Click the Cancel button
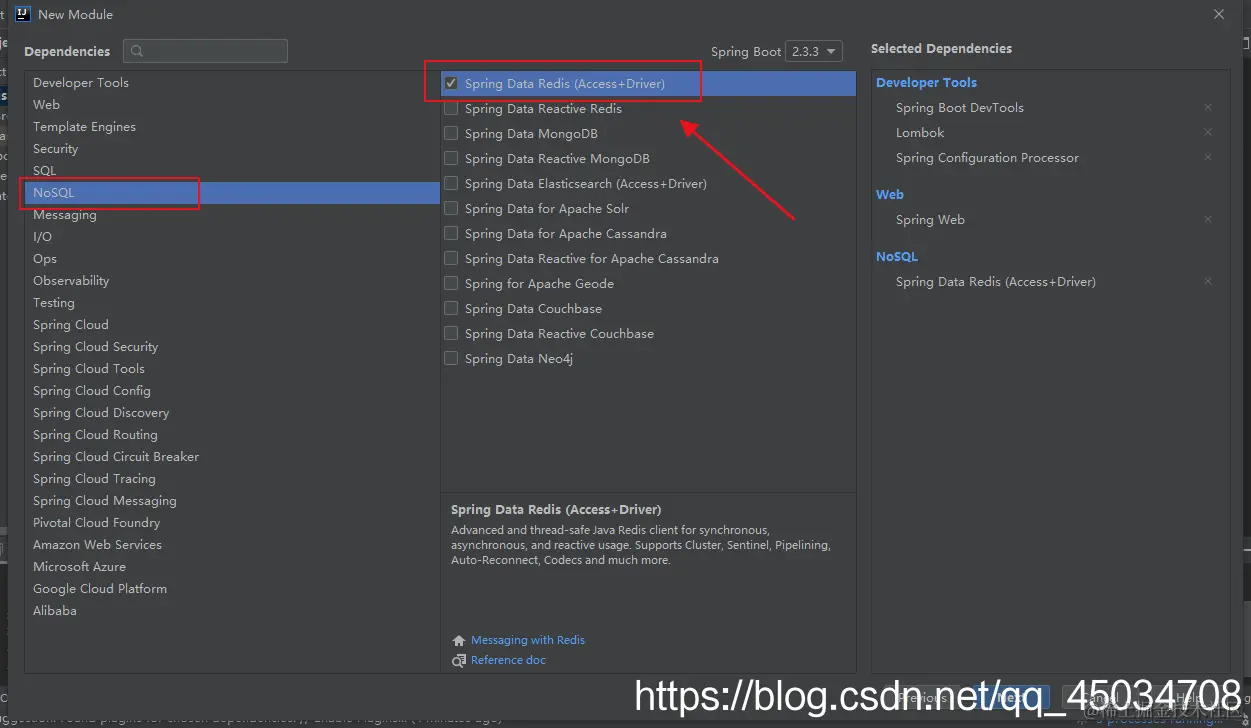 (1100, 697)
